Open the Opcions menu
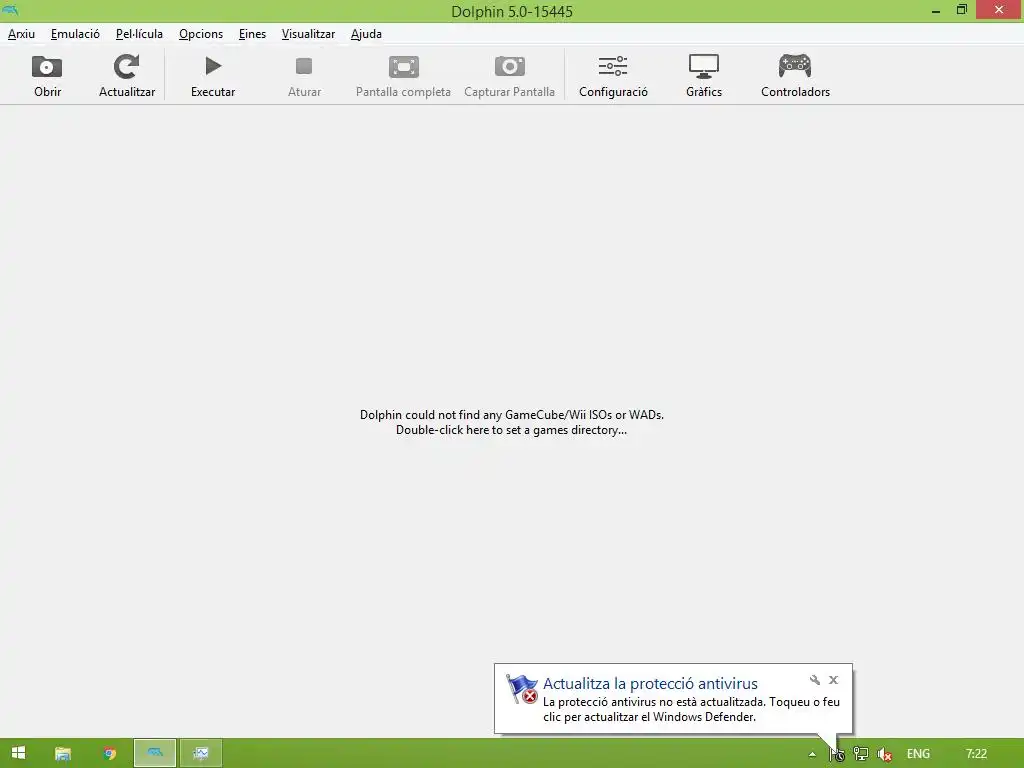The image size is (1024, 768). 200,34
